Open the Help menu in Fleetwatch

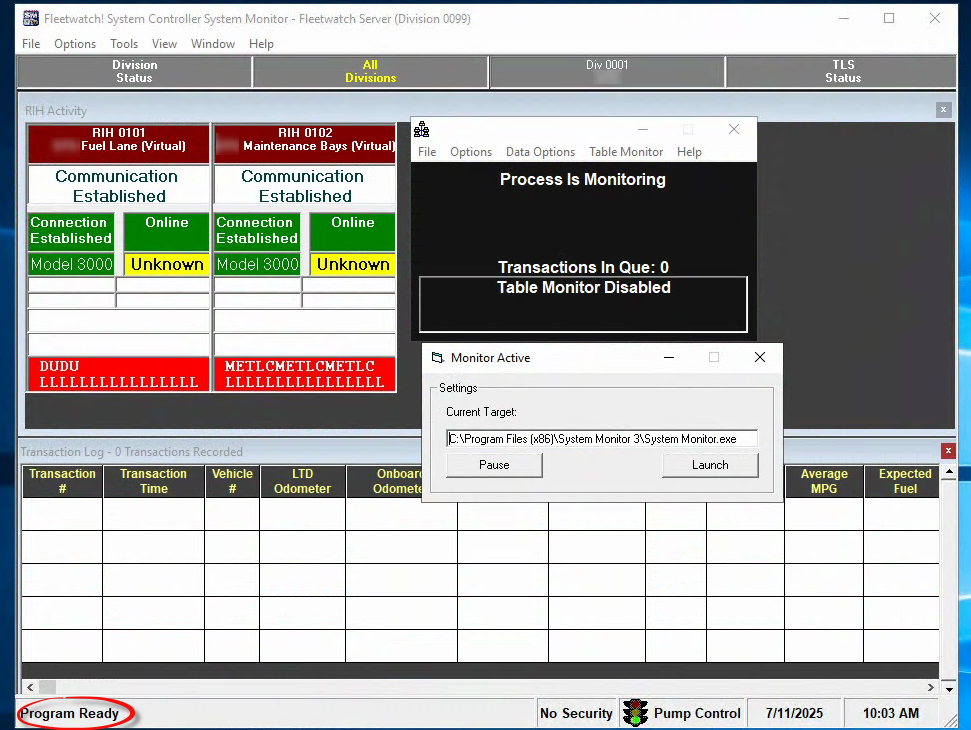coord(261,44)
